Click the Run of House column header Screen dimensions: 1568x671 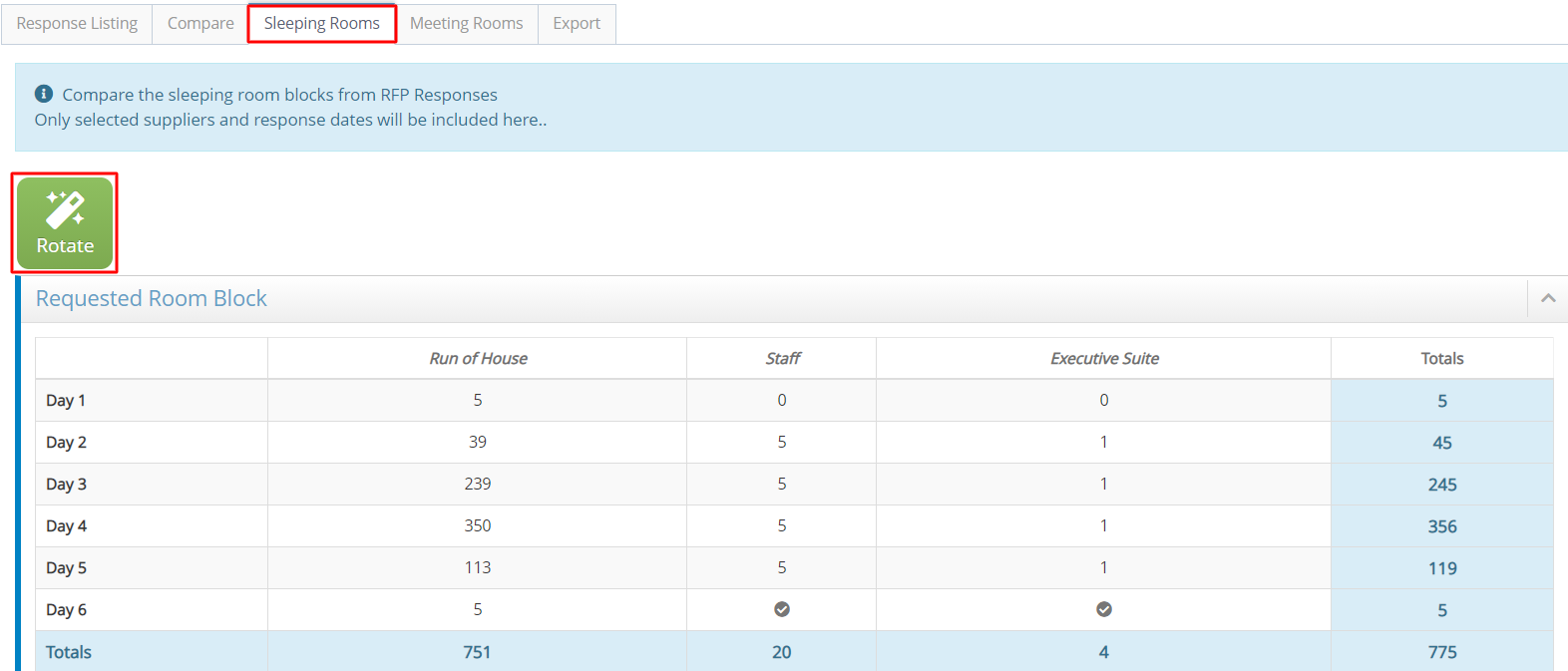click(478, 358)
